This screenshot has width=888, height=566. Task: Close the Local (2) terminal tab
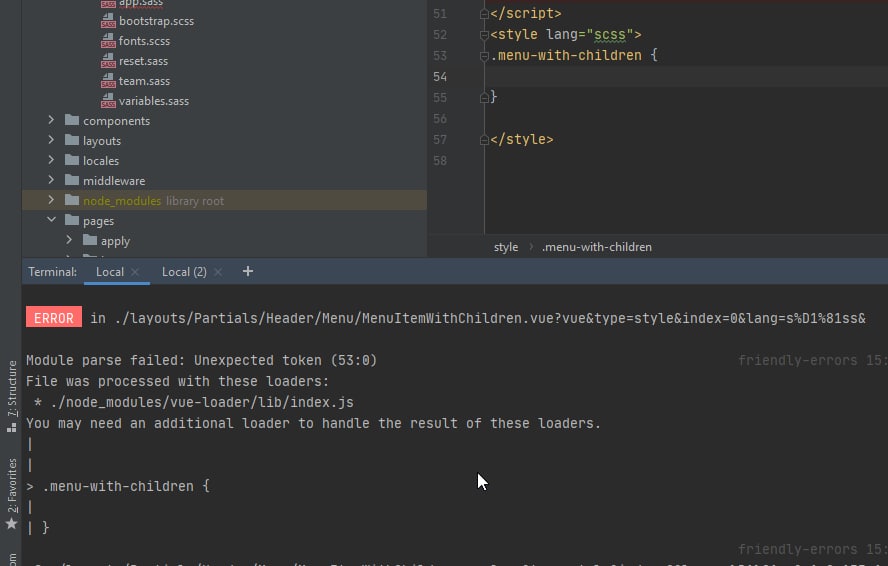pos(217,272)
